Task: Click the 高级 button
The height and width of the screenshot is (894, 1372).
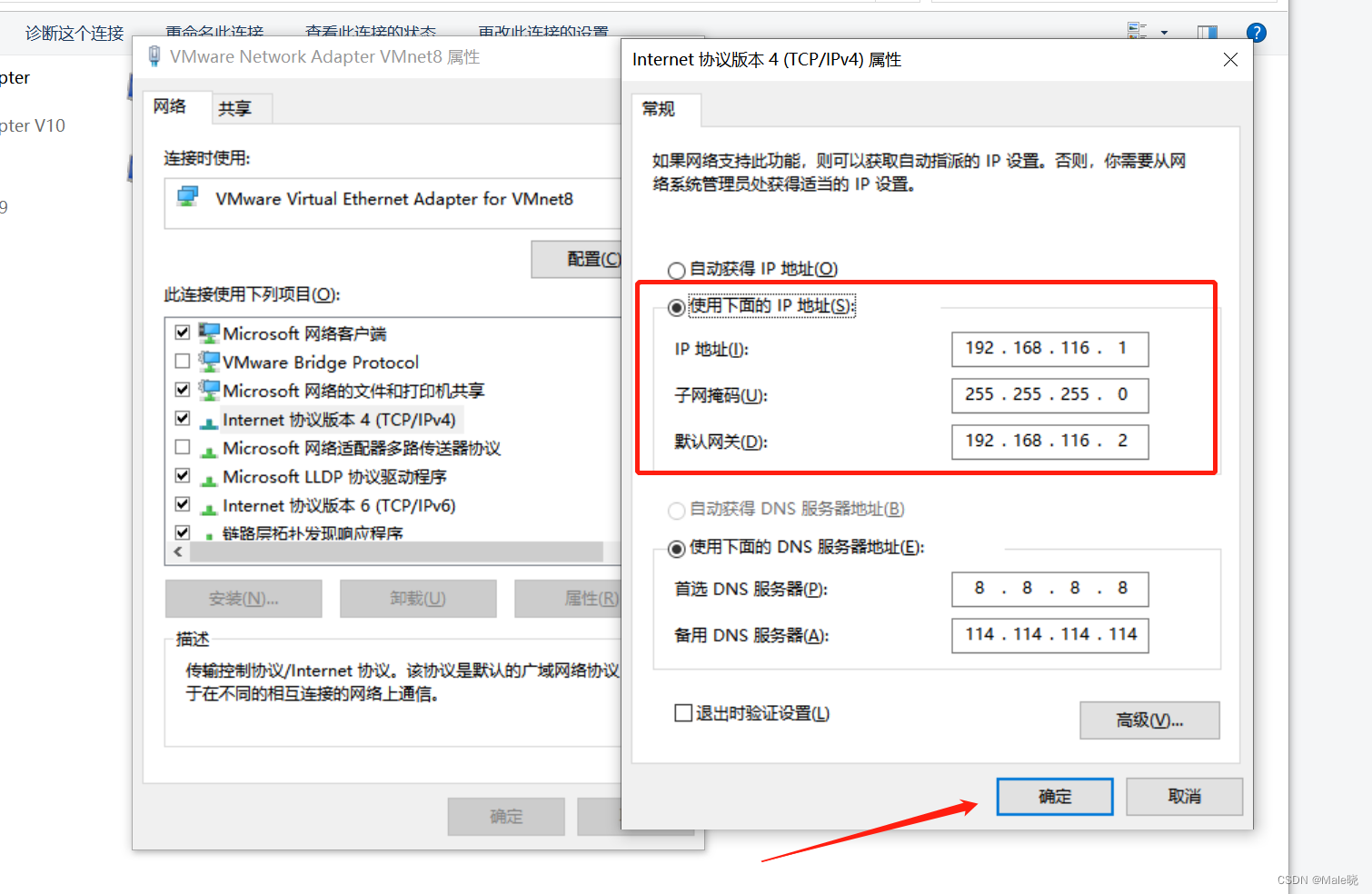Action: pyautogui.click(x=1148, y=720)
